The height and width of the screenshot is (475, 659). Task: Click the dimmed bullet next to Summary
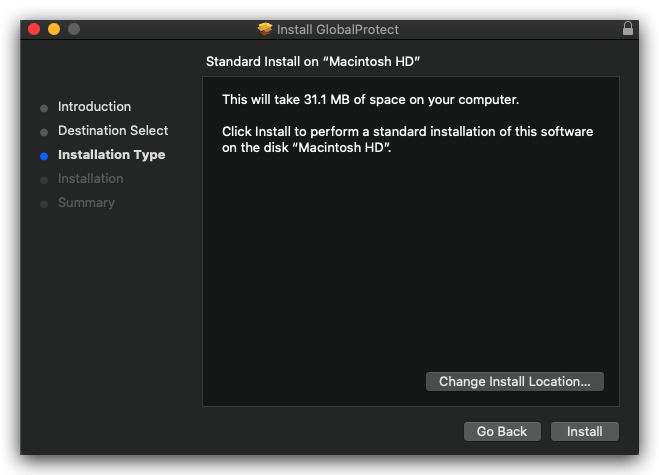pyautogui.click(x=44, y=204)
